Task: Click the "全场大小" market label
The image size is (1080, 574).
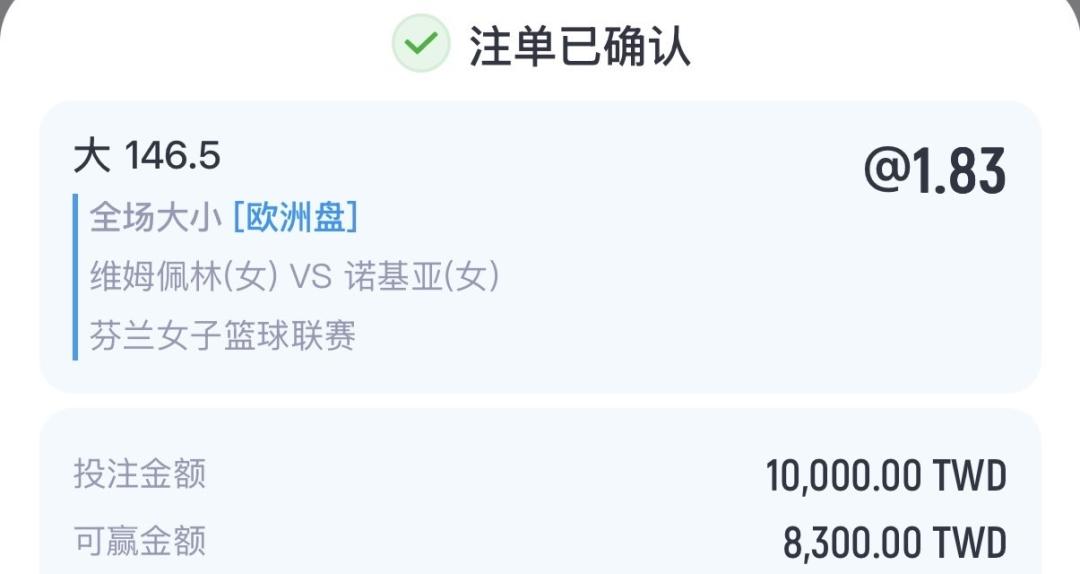Action: point(155,217)
